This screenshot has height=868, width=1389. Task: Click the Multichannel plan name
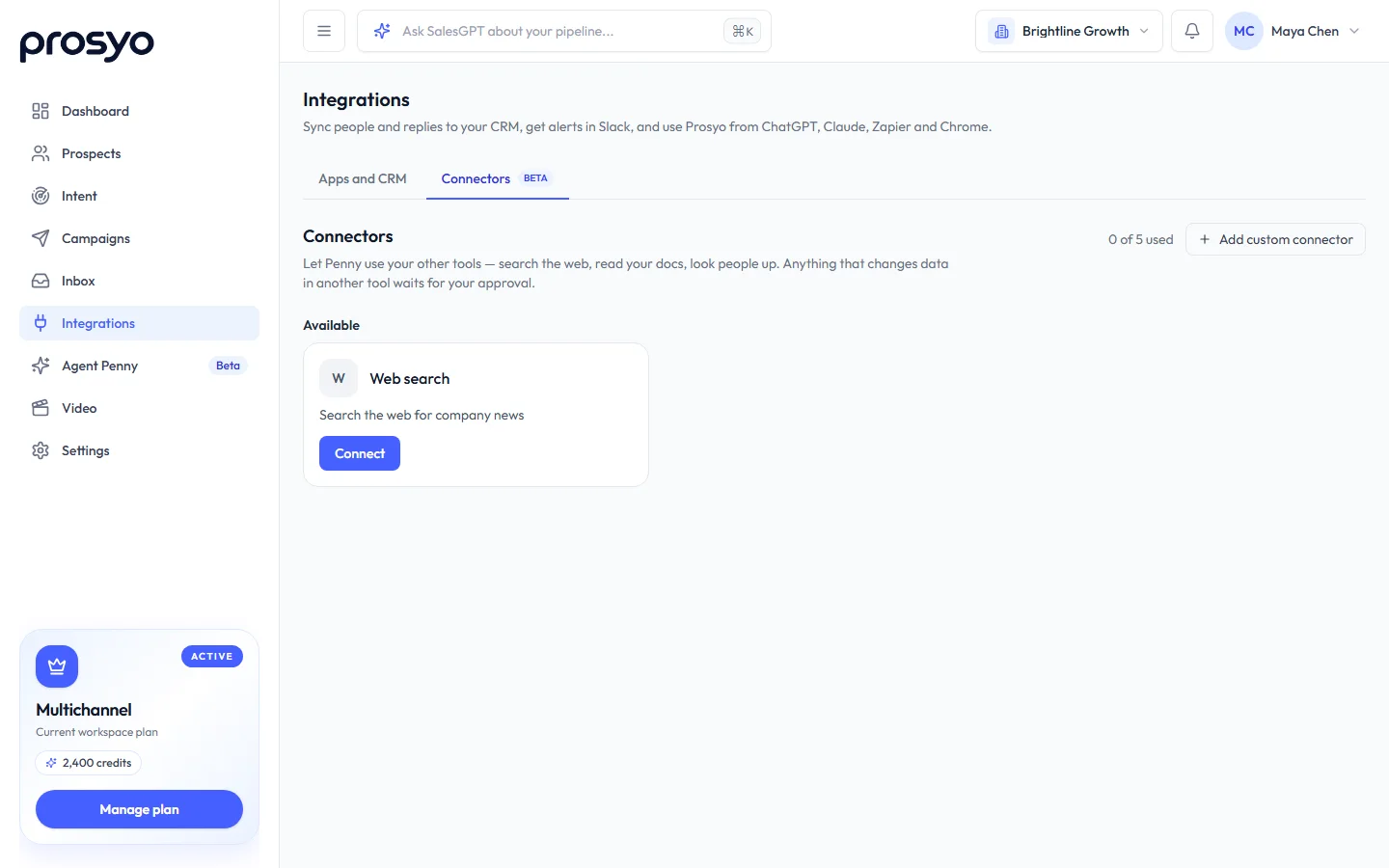point(84,710)
